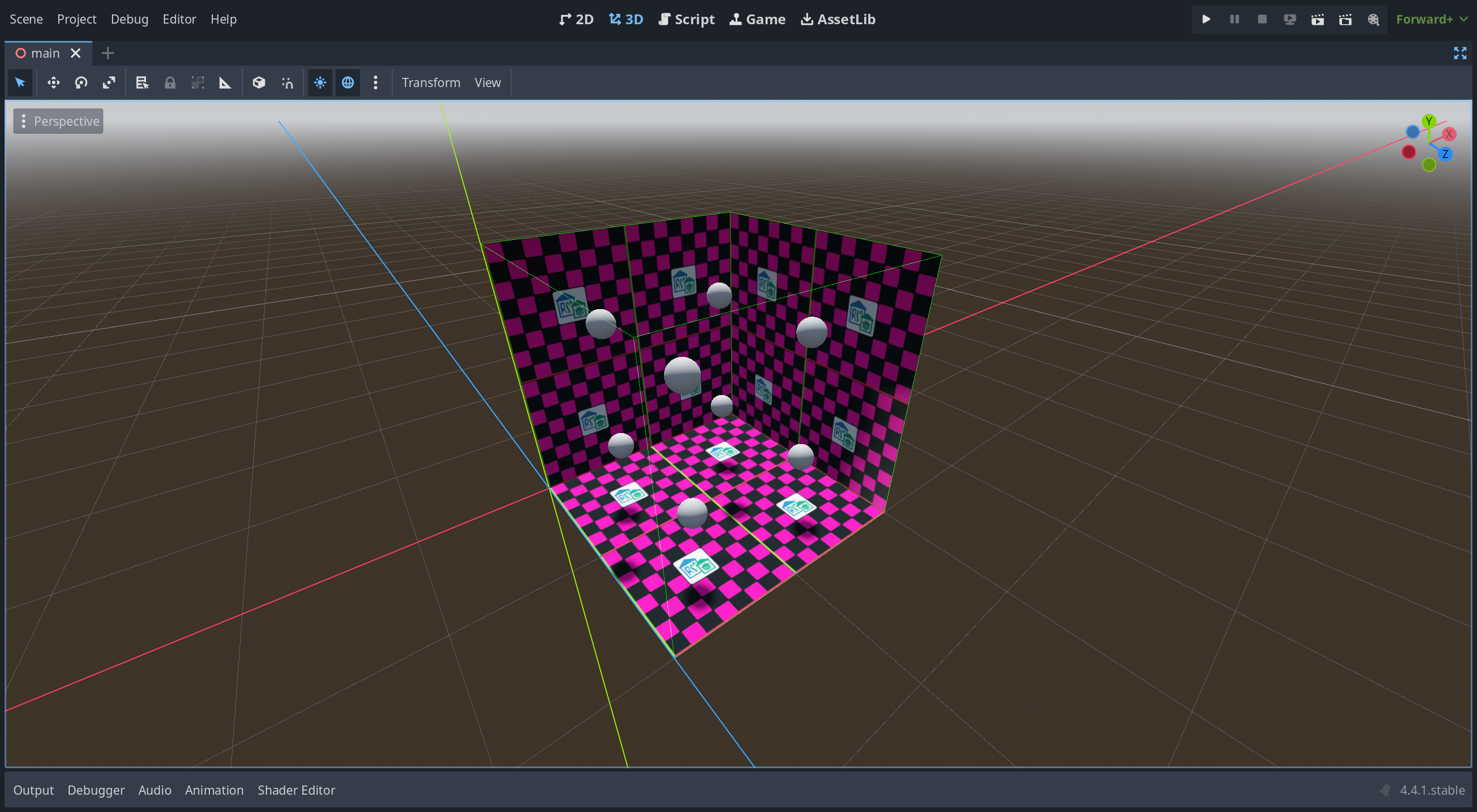
Task: Open the Perspective view menu
Action: click(x=58, y=121)
